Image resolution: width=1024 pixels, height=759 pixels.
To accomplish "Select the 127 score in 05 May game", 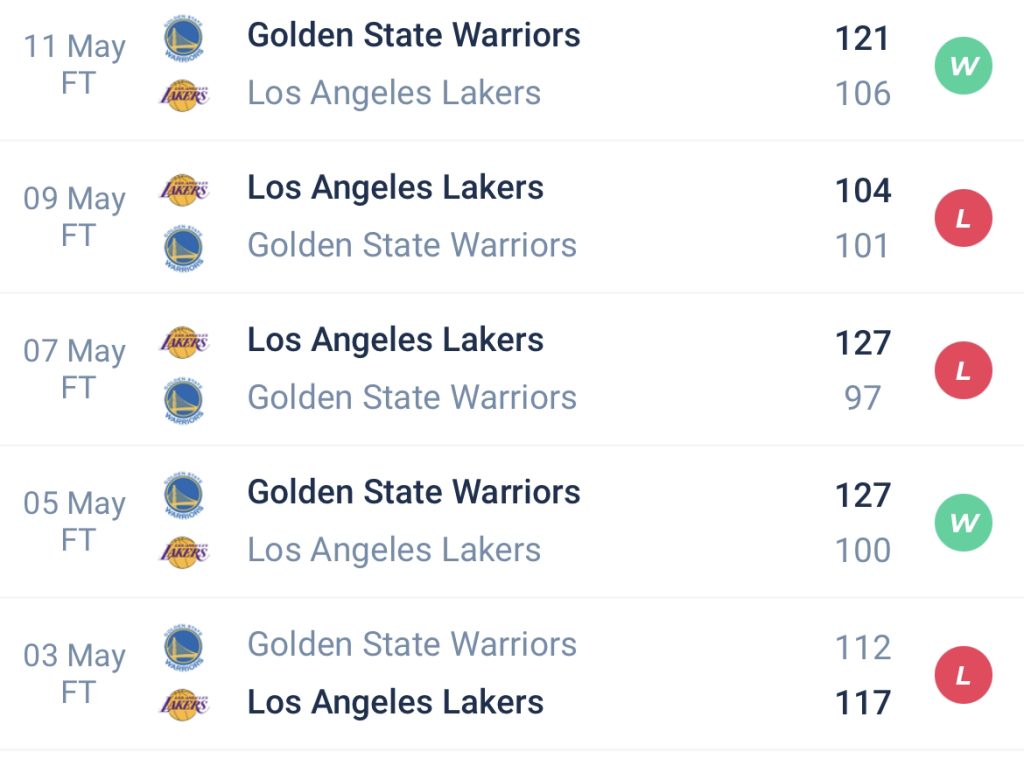I will [863, 495].
